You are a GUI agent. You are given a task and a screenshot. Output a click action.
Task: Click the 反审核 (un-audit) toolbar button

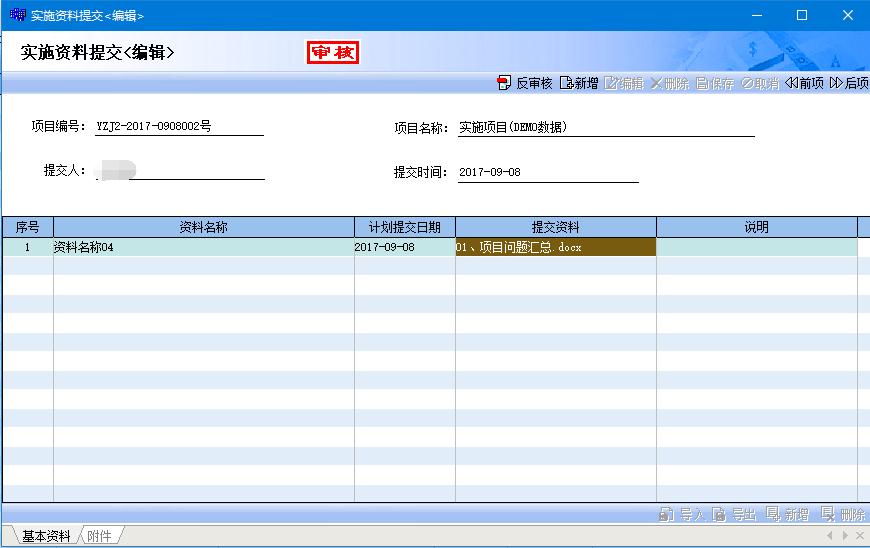524,84
